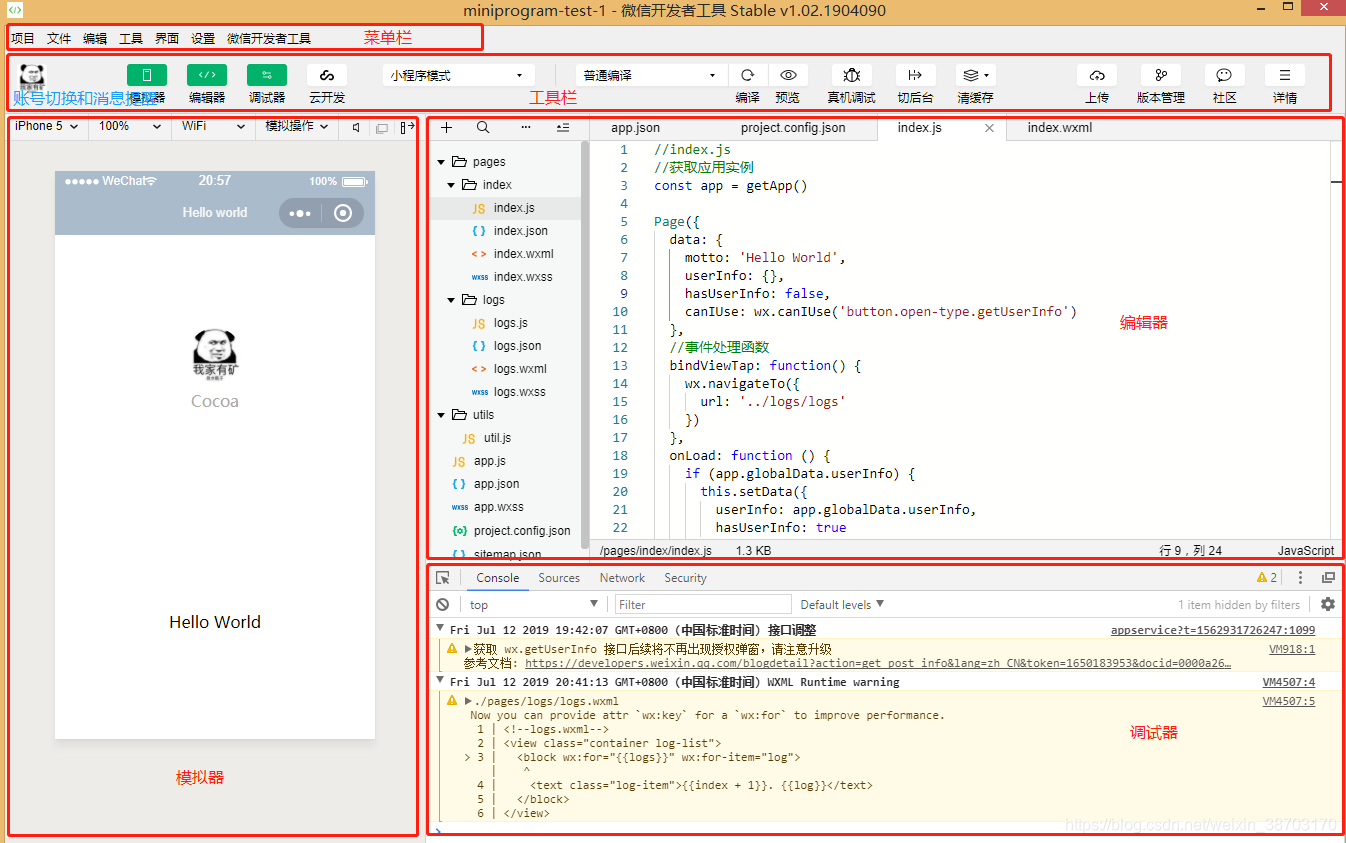Open the 文件 menu
Screen dimensions: 1346x843
[x=59, y=39]
